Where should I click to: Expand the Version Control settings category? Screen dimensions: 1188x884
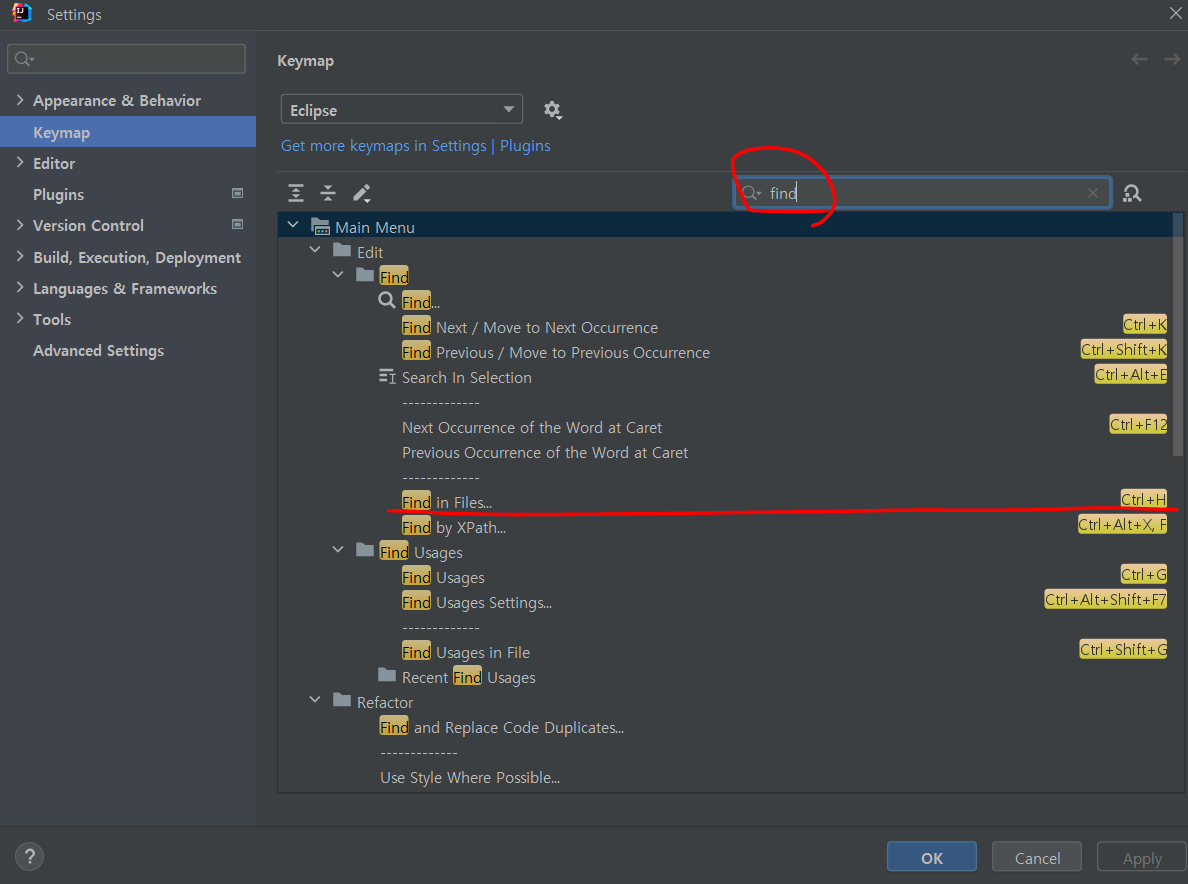pyautogui.click(x=20, y=225)
